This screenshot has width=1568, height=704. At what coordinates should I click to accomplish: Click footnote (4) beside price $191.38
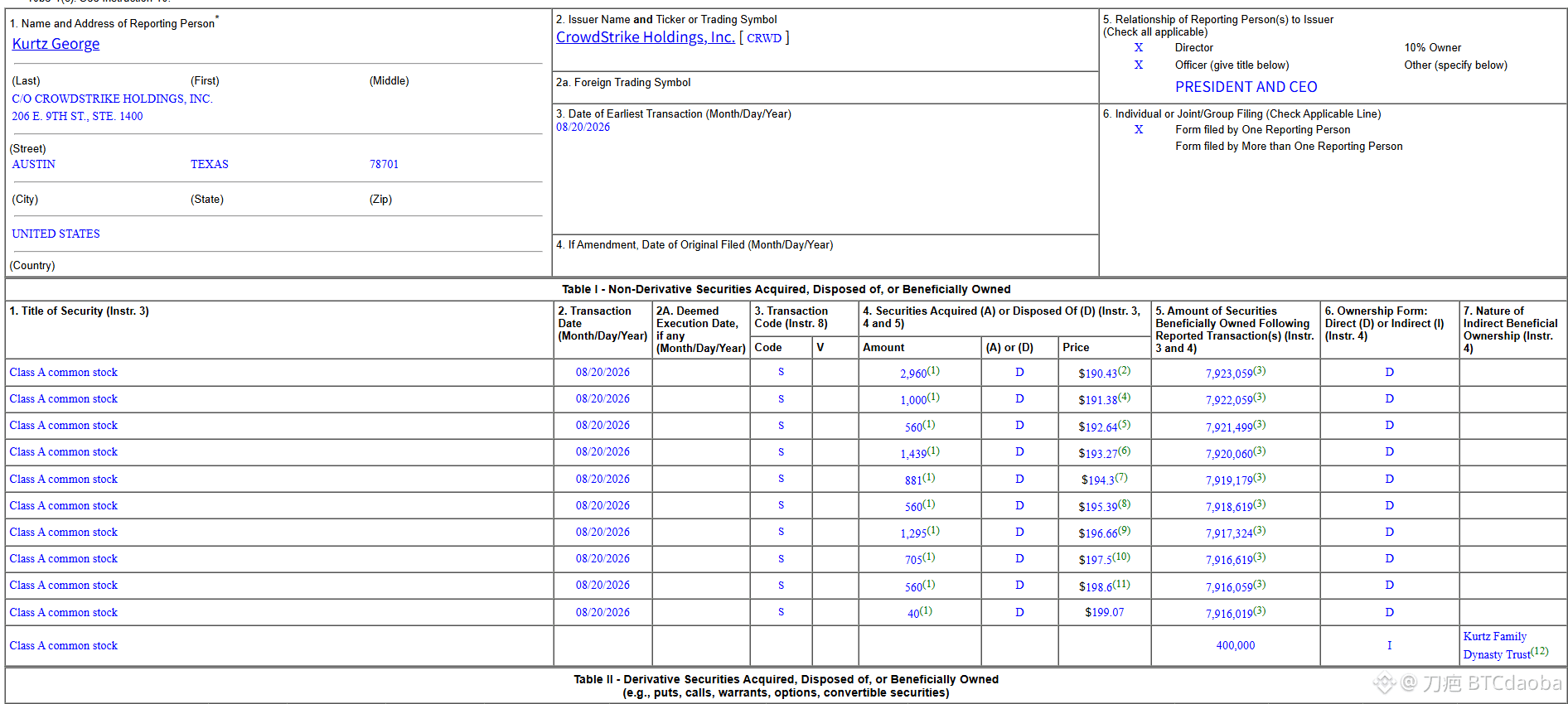tap(1125, 397)
